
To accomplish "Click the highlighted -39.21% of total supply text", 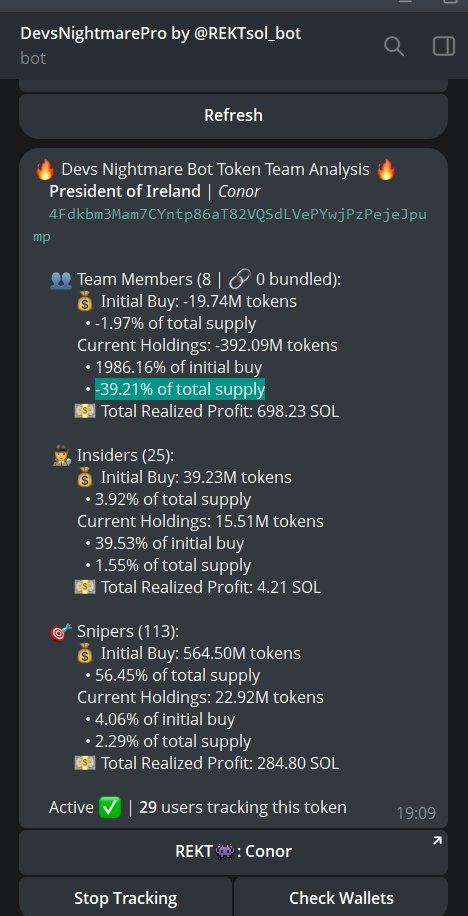I will (180, 389).
